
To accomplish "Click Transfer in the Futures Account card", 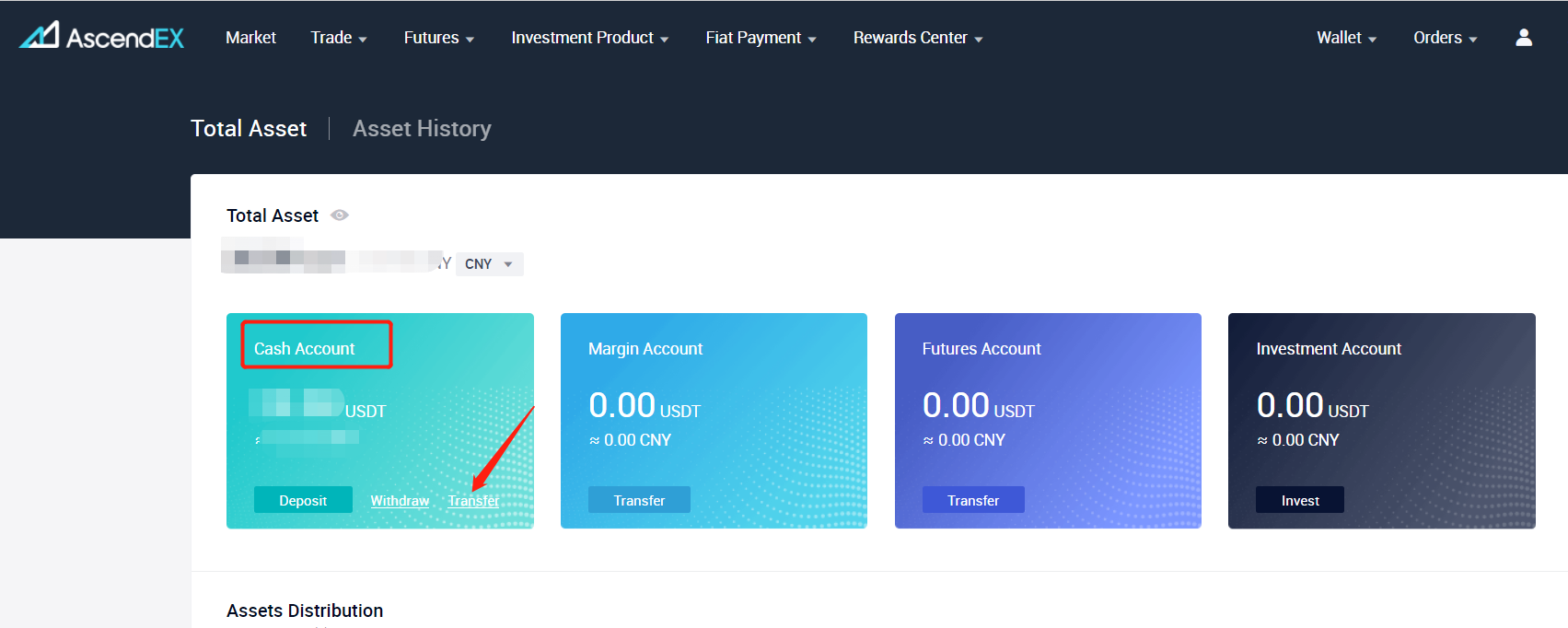I will pyautogui.click(x=973, y=500).
